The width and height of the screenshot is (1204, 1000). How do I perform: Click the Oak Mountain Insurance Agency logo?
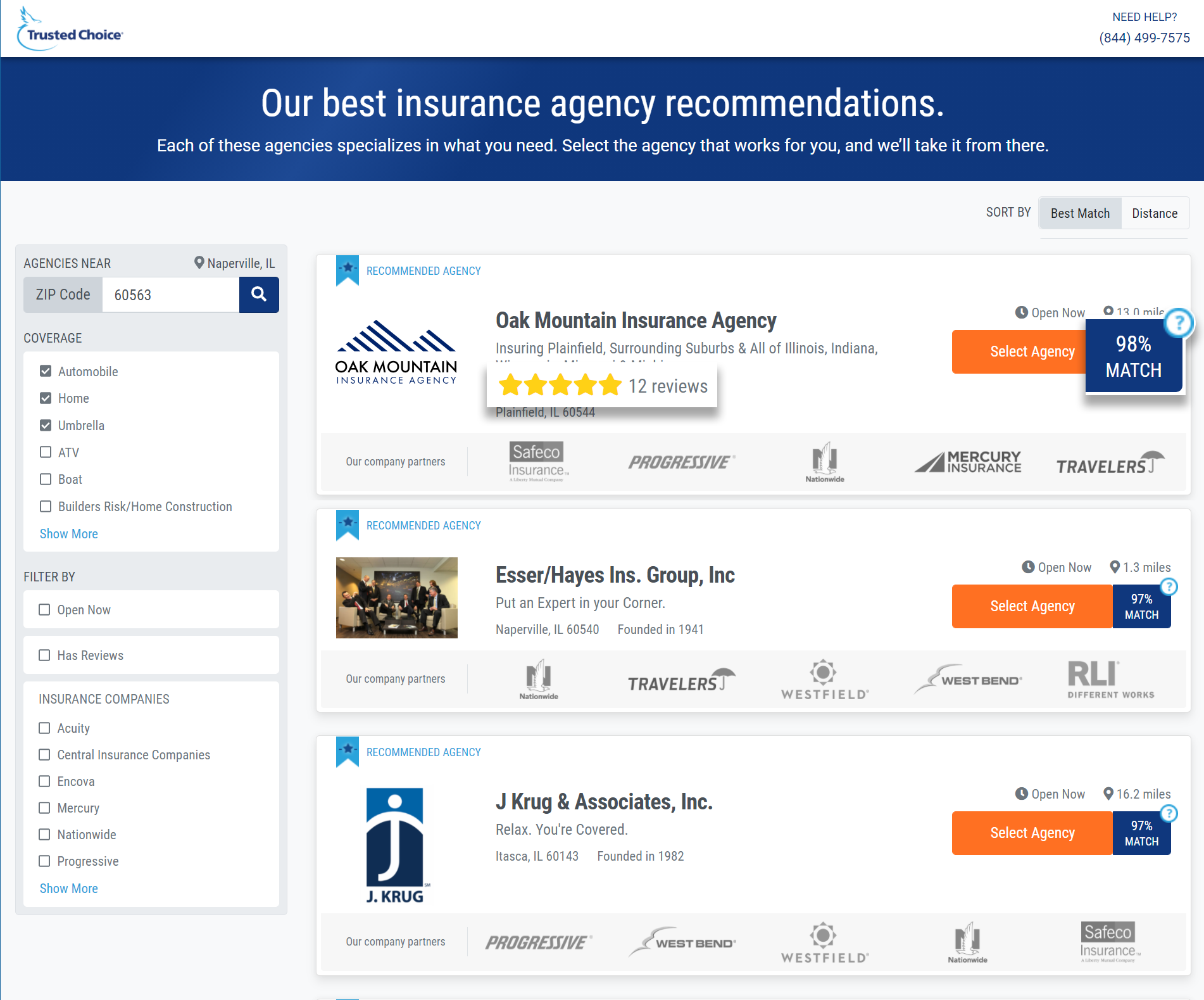[x=396, y=353]
